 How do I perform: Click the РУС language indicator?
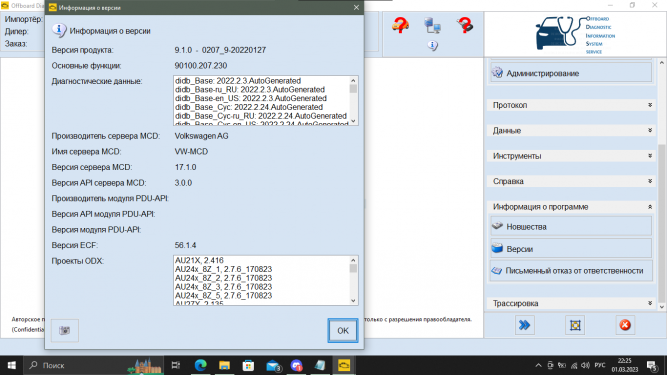pyautogui.click(x=600, y=365)
